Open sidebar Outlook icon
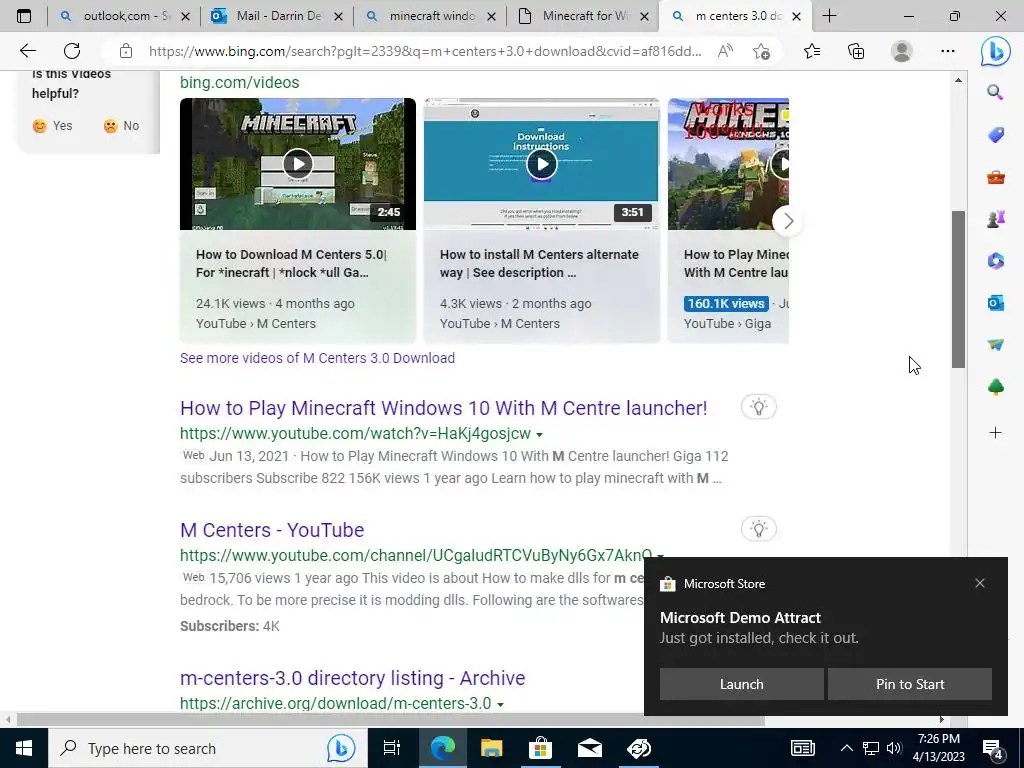This screenshot has width=1024, height=768. 995,303
